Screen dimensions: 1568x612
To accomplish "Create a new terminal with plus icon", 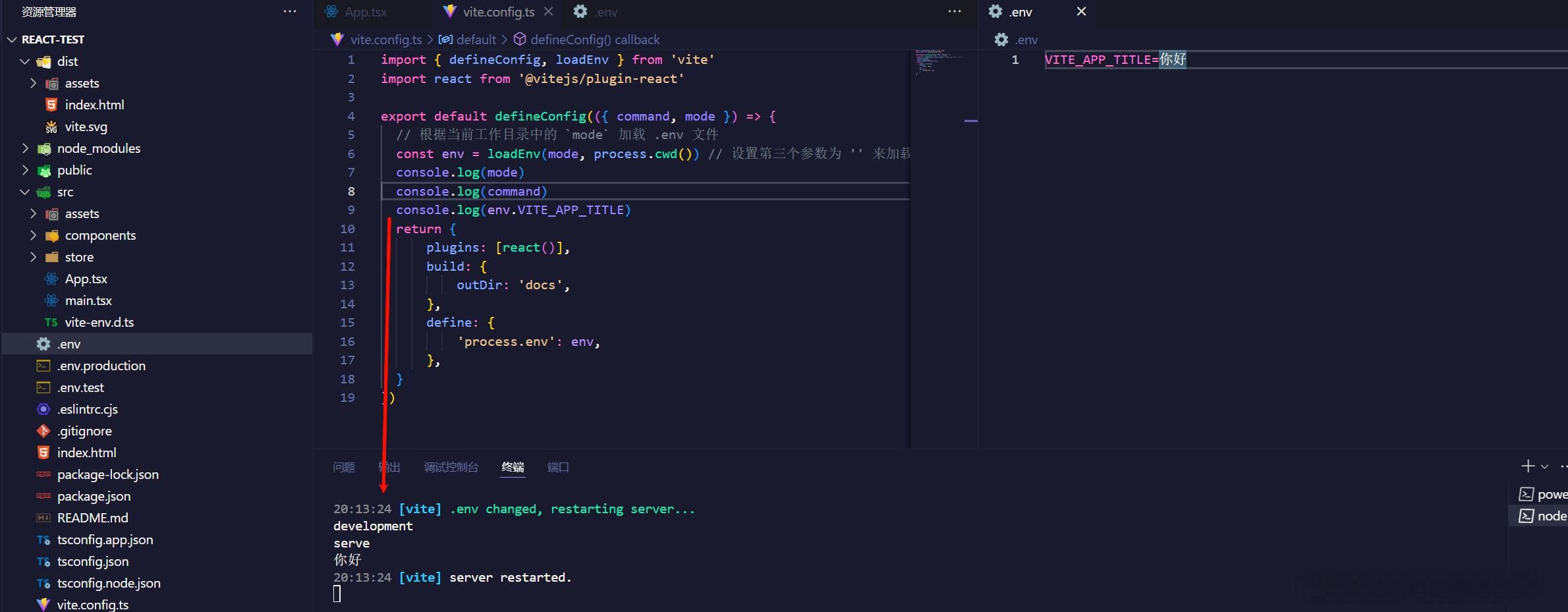I will (x=1528, y=466).
